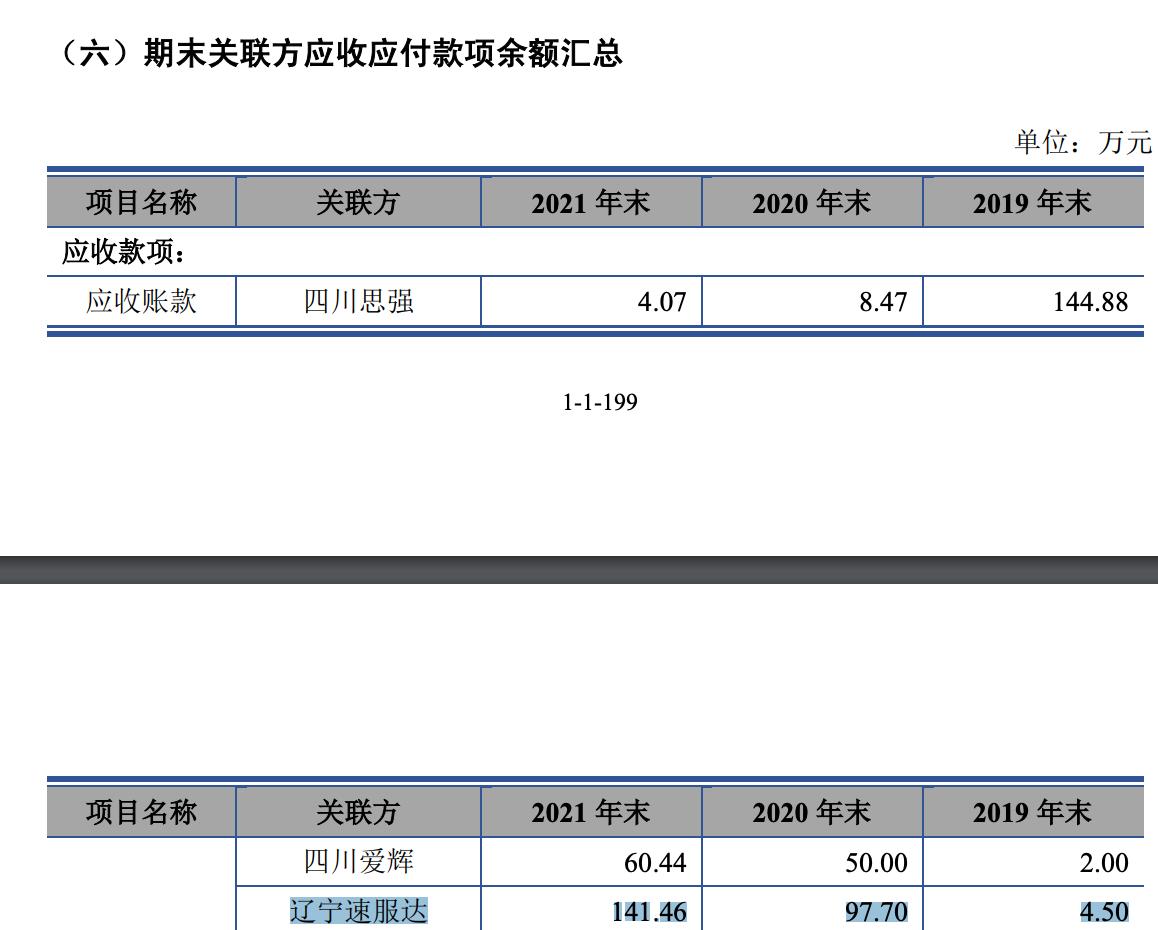1158x930 pixels.
Task: Click the '项目名称' header in the second table
Action: [x=141, y=813]
